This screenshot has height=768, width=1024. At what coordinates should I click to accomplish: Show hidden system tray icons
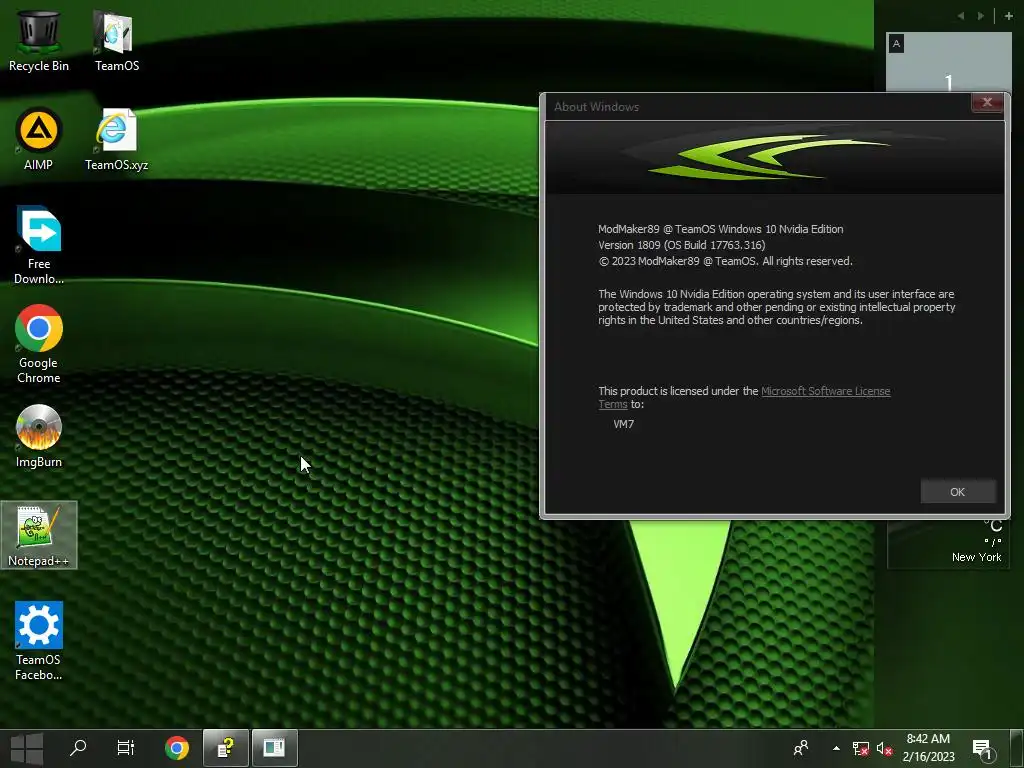pyautogui.click(x=836, y=748)
